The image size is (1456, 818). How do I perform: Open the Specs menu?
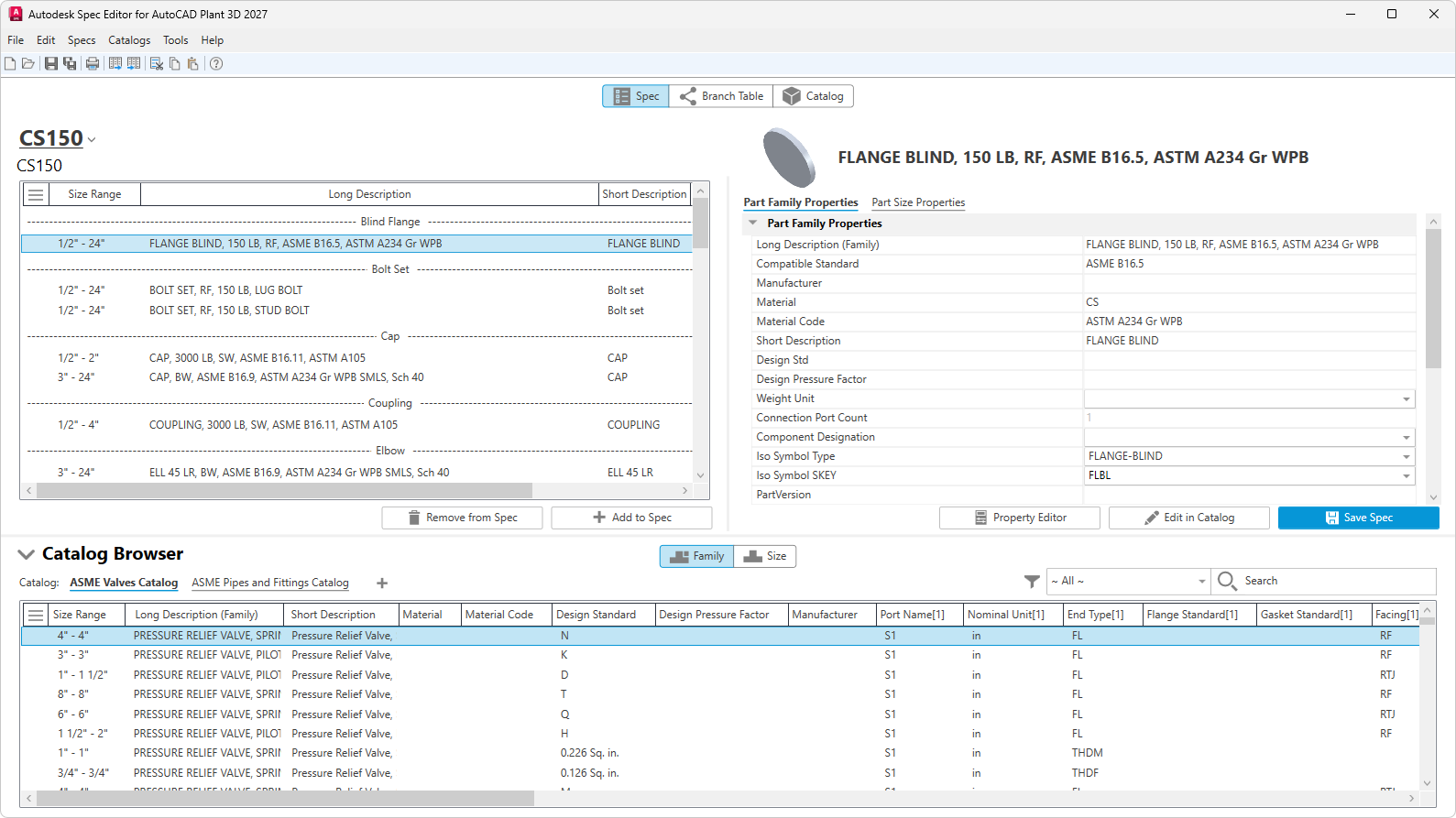82,40
